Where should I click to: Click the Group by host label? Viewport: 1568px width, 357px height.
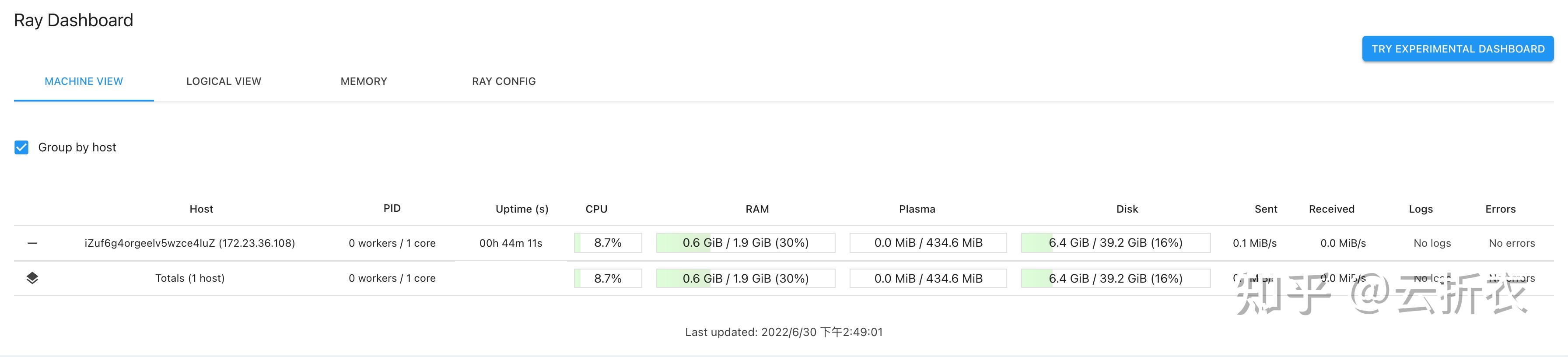[77, 147]
